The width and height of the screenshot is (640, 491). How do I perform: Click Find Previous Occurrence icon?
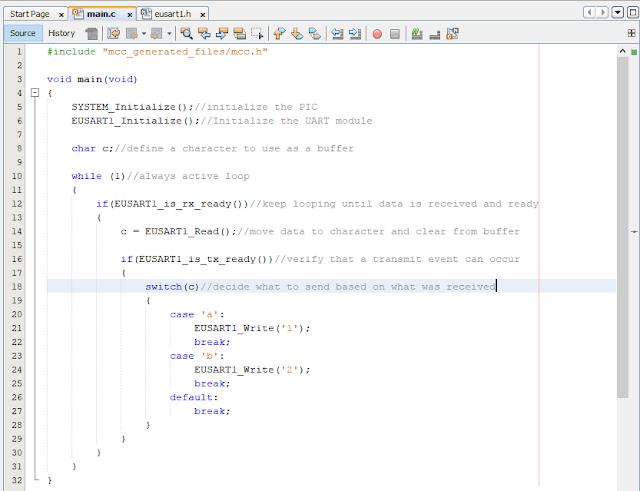pyautogui.click(x=204, y=33)
